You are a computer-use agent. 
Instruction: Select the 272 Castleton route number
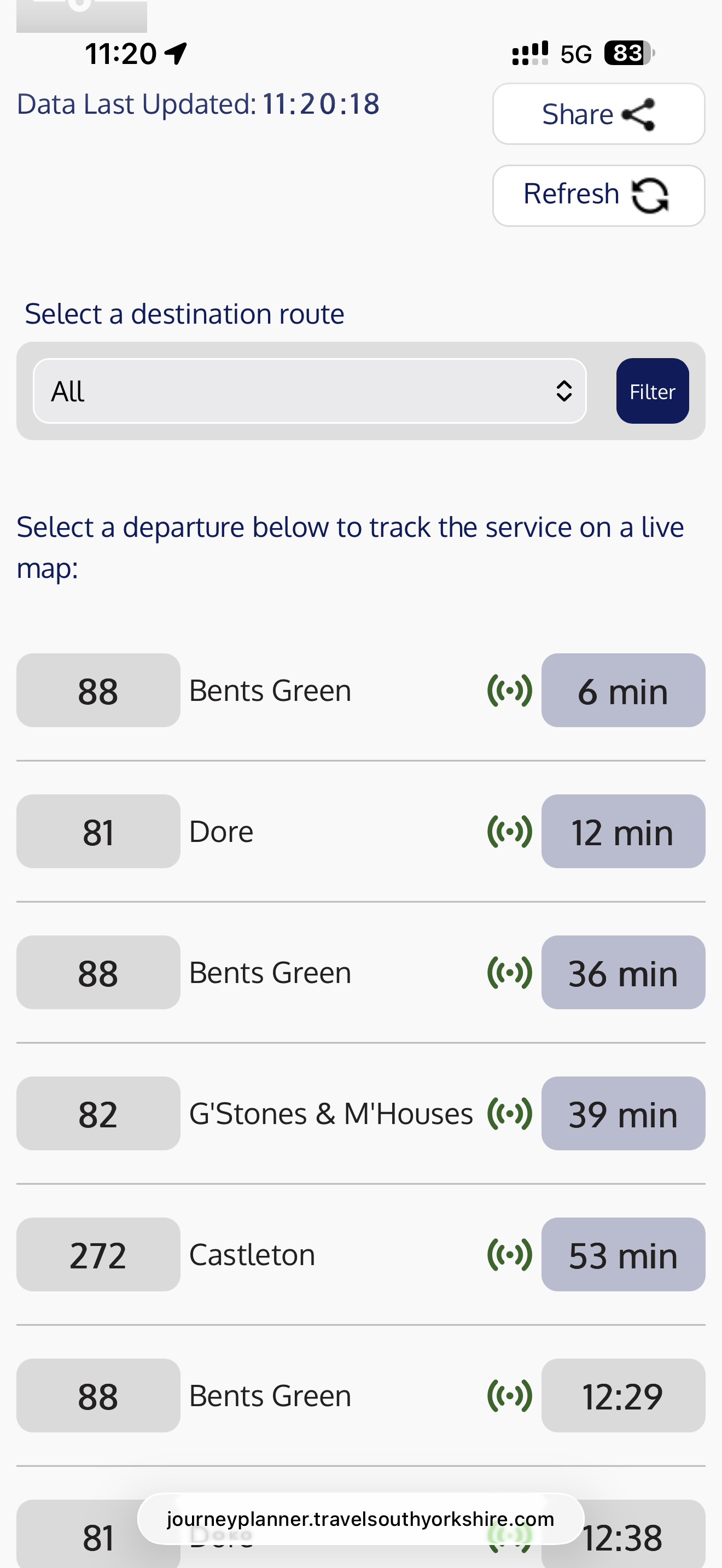98,1255
